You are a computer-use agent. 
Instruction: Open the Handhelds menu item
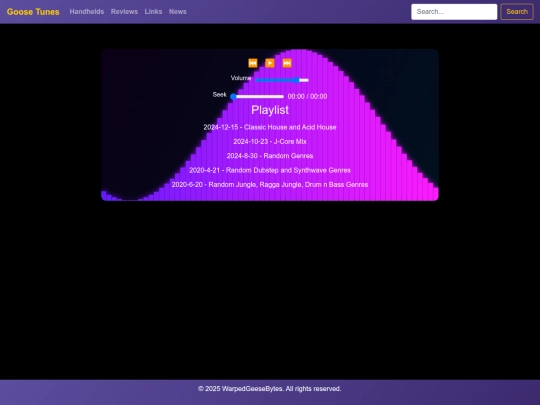point(87,12)
